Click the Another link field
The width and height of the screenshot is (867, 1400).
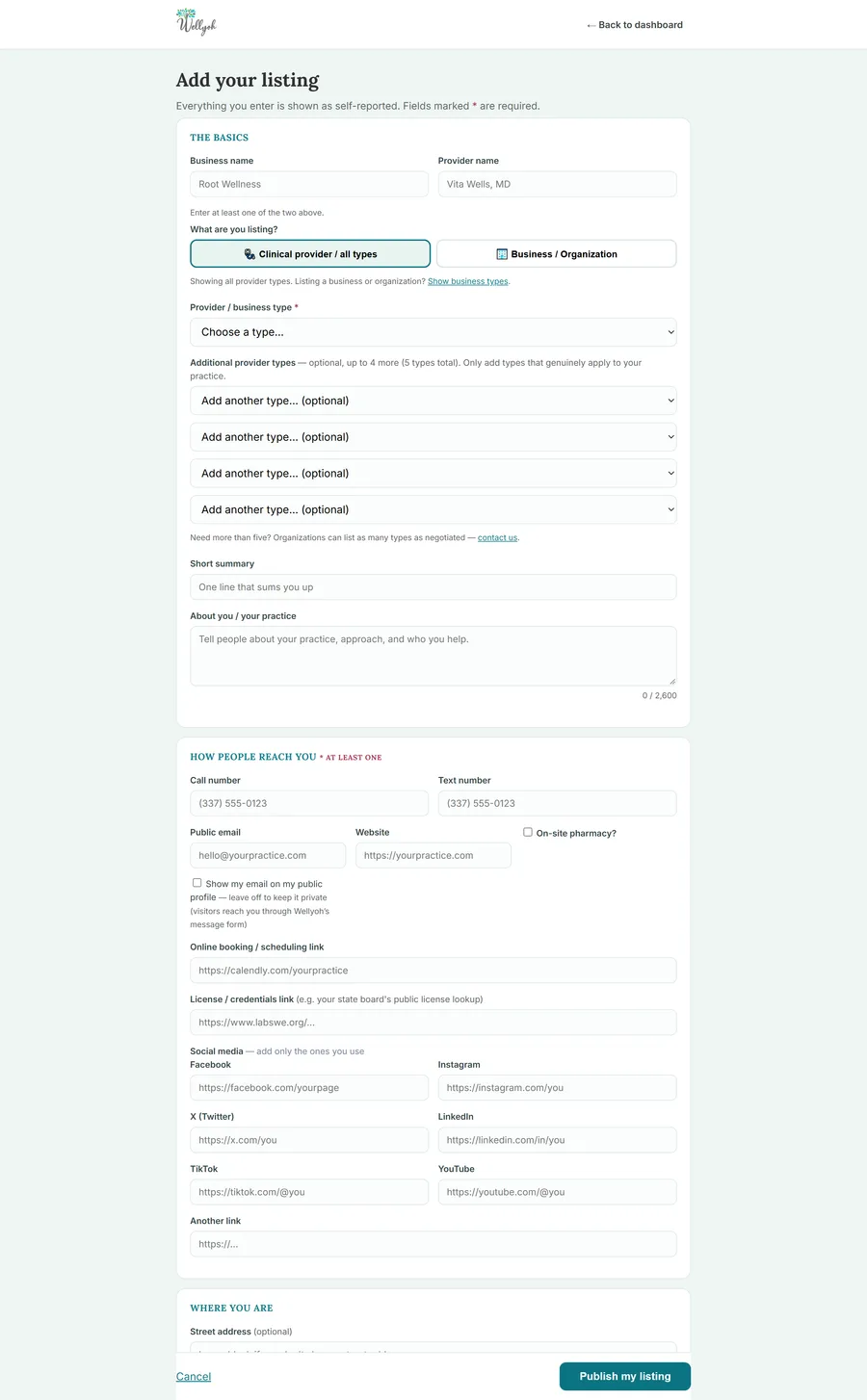[433, 1244]
